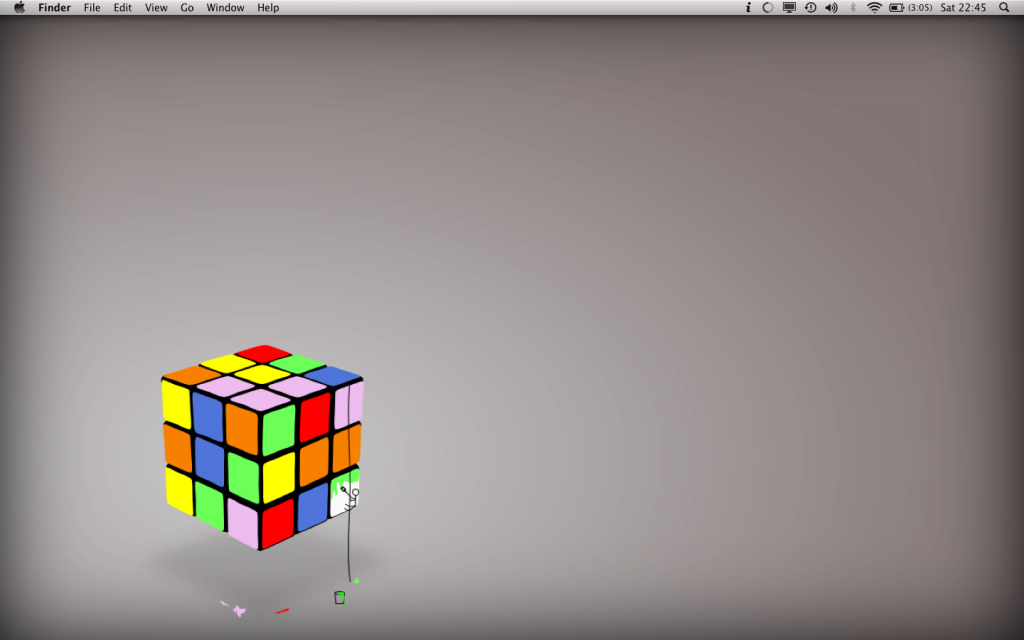Open Spotlight search from the menu bar
The image size is (1024, 640).
click(x=1004, y=8)
